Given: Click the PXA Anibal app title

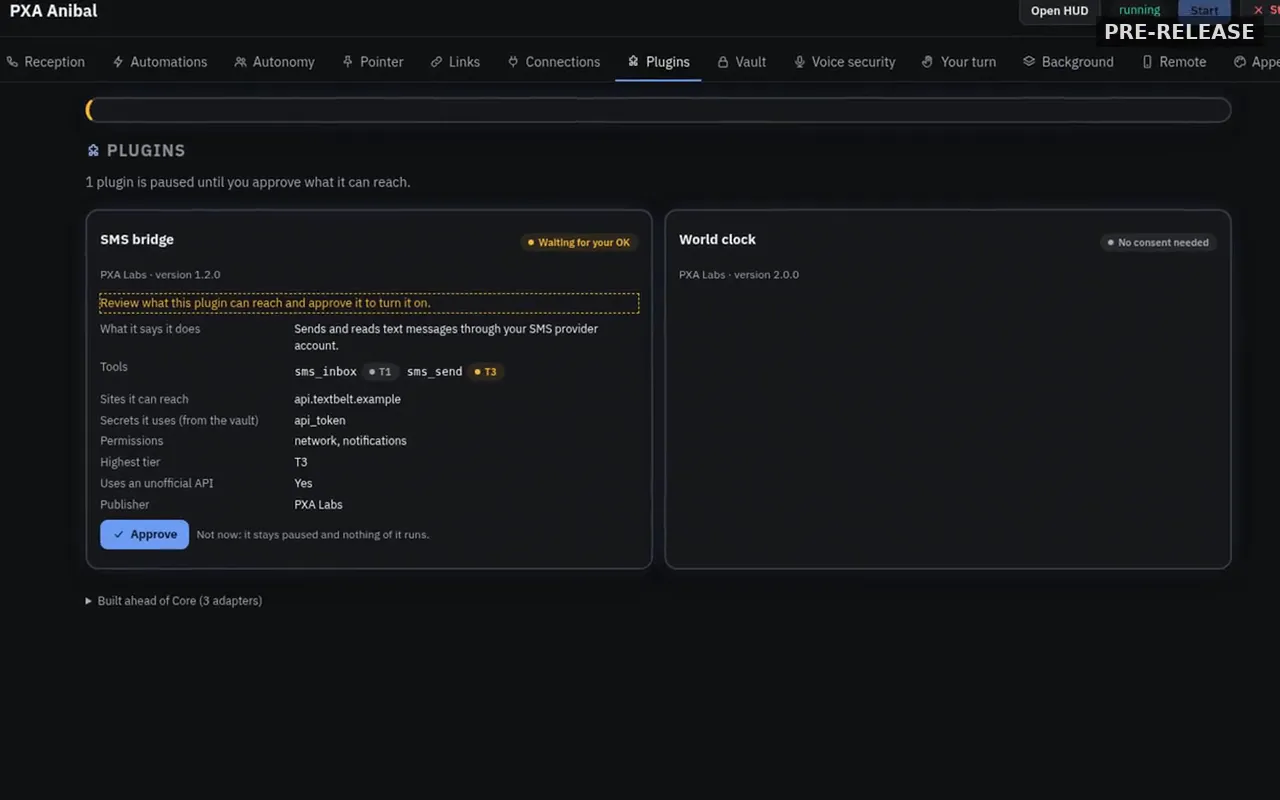Looking at the screenshot, I should pos(54,11).
